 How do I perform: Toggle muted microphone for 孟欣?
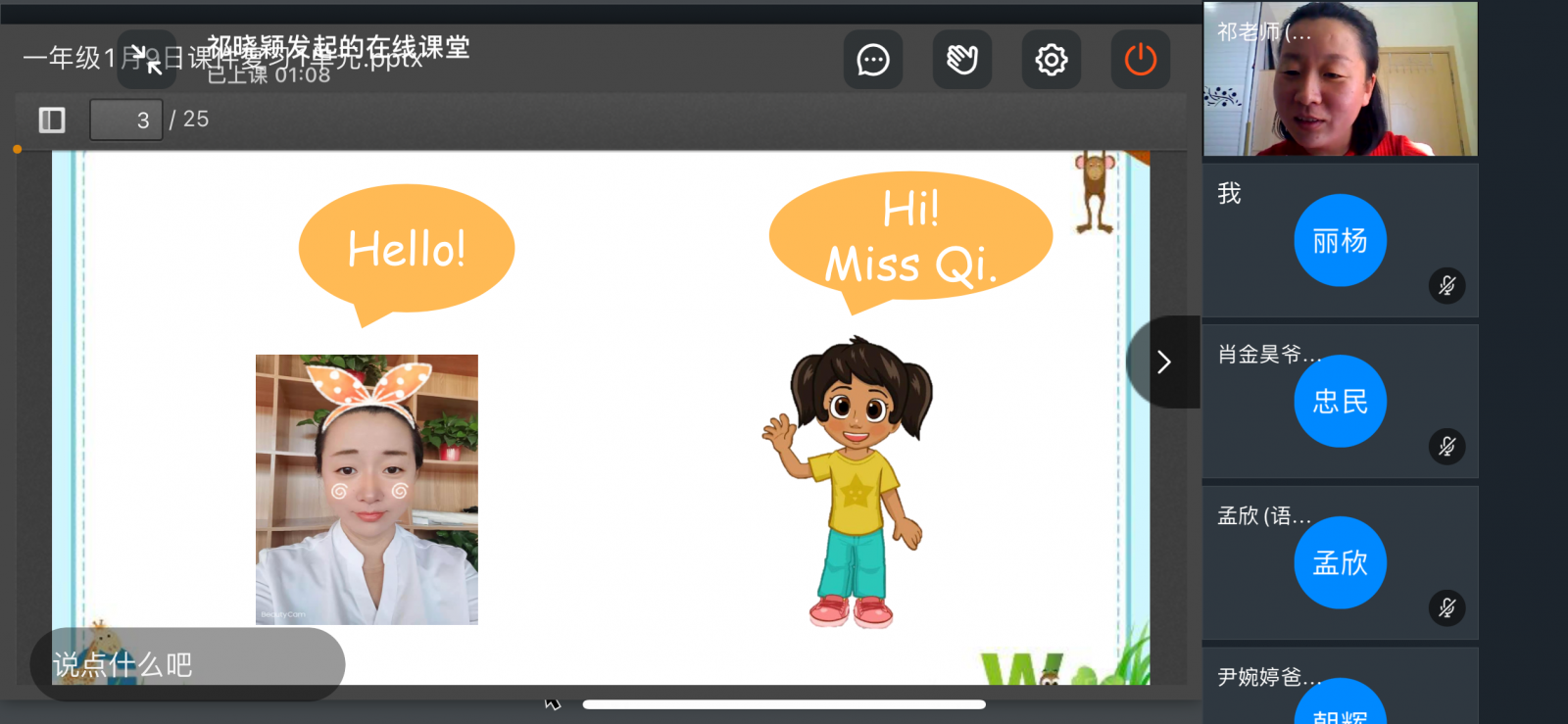[1446, 607]
